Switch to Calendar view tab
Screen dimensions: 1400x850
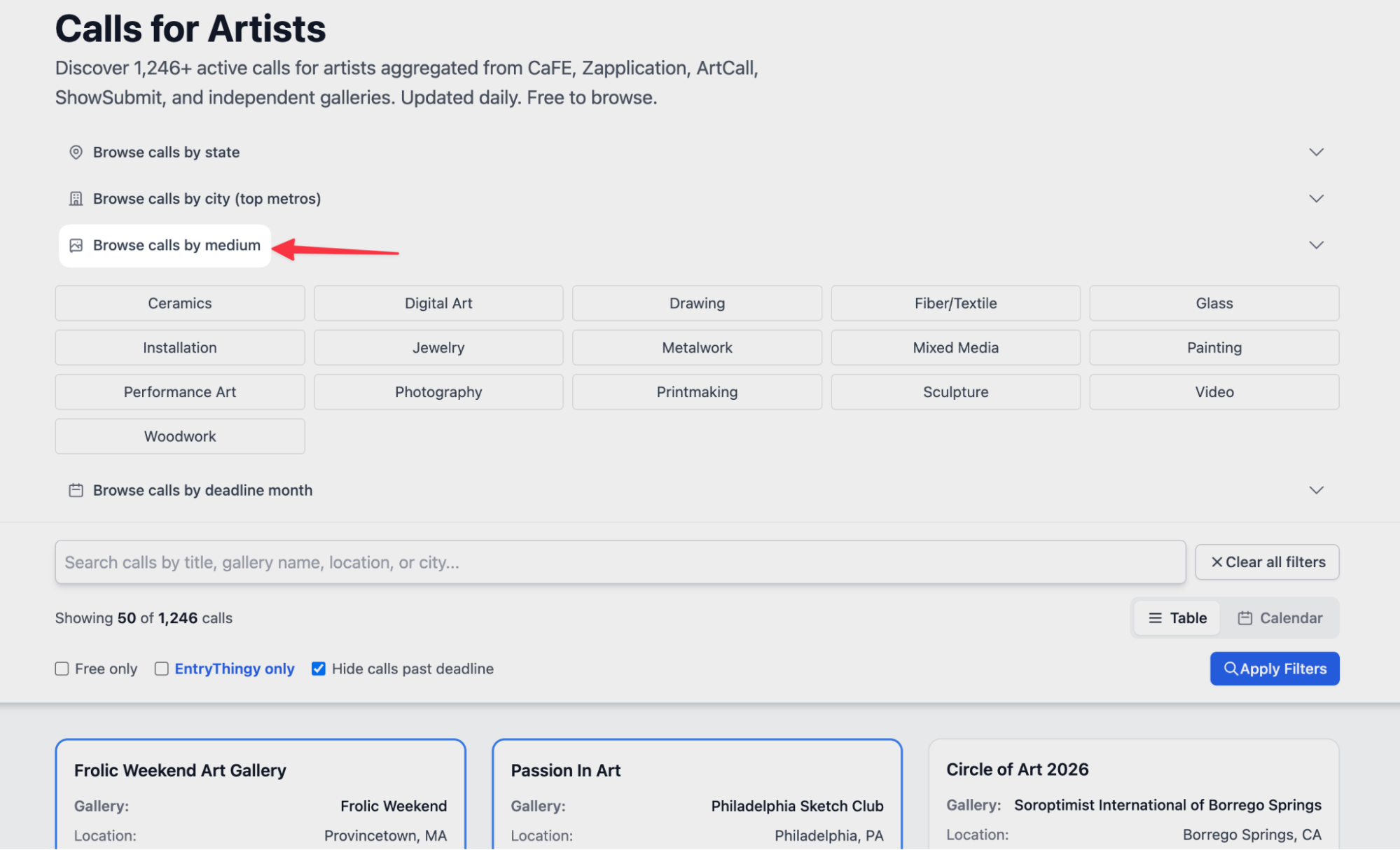click(x=1280, y=618)
